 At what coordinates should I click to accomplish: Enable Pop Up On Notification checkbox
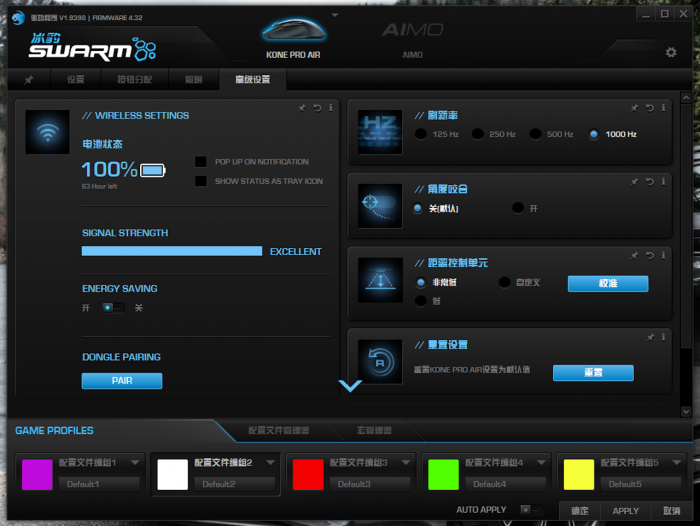[x=201, y=162]
